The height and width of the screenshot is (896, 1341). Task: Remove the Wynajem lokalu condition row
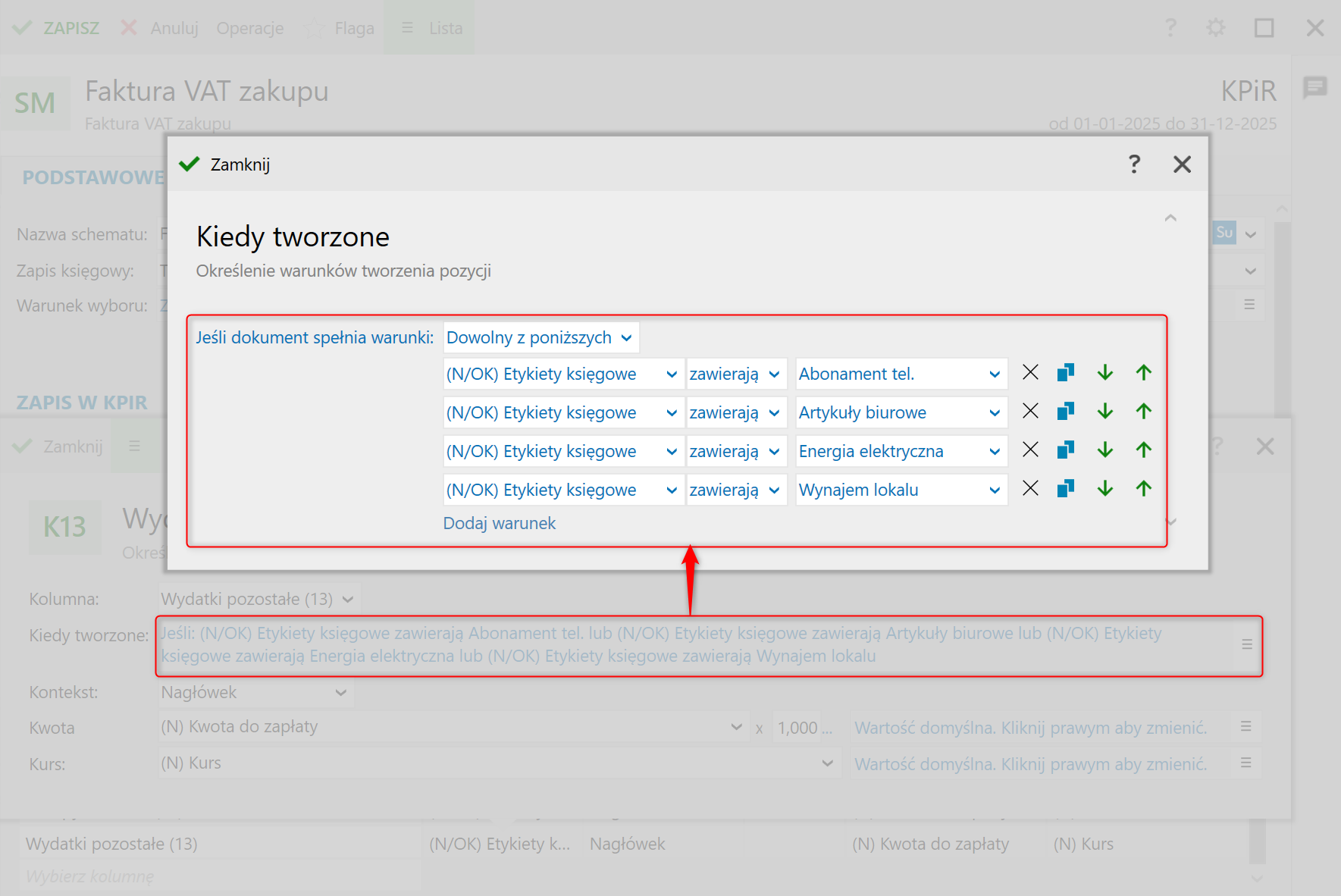coord(1030,489)
